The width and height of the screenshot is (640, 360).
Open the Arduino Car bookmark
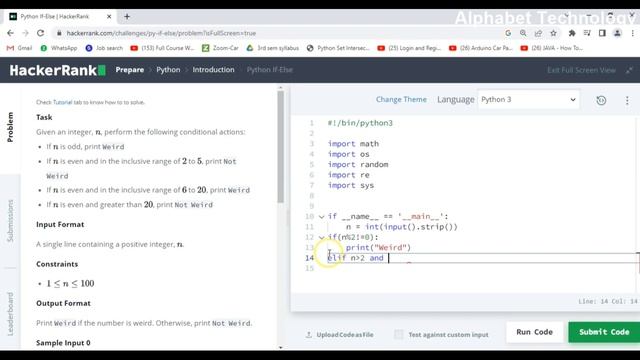[x=480, y=48]
